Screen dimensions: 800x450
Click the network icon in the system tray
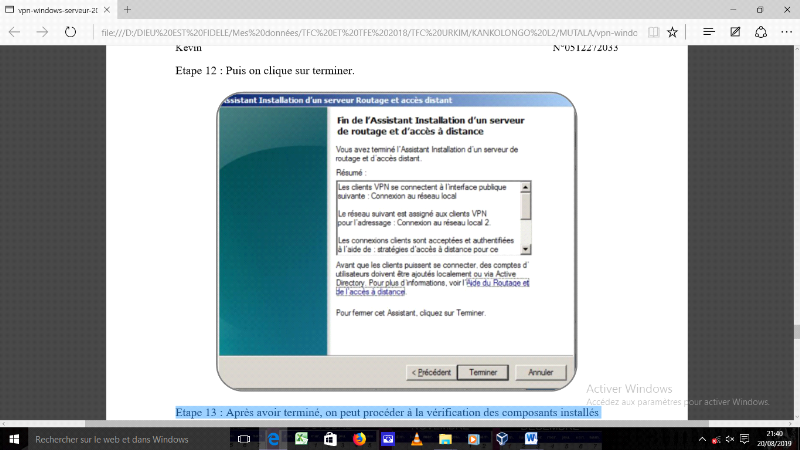[716, 439]
